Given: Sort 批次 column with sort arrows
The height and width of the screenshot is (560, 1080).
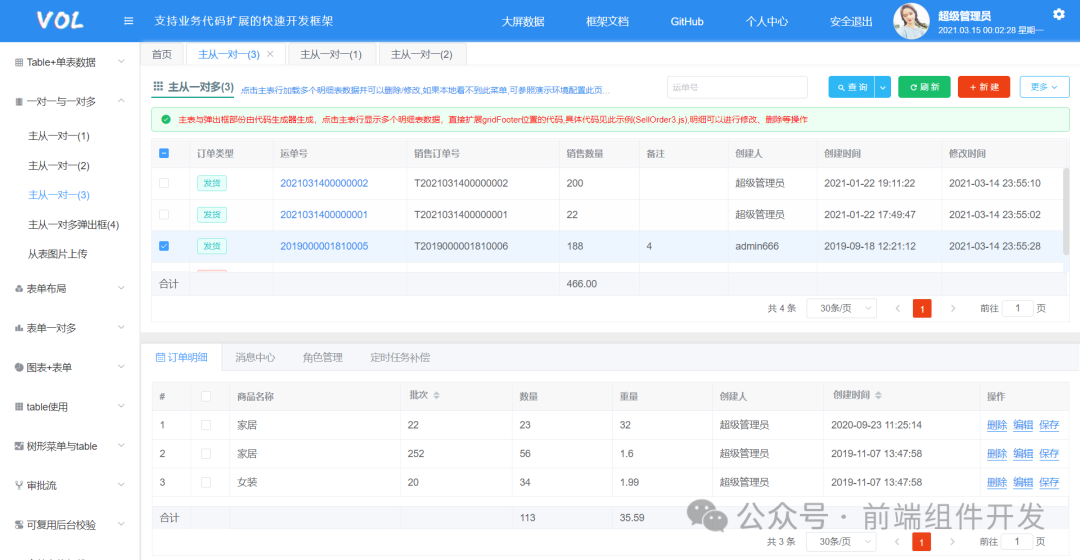Looking at the screenshot, I should pos(436,395).
